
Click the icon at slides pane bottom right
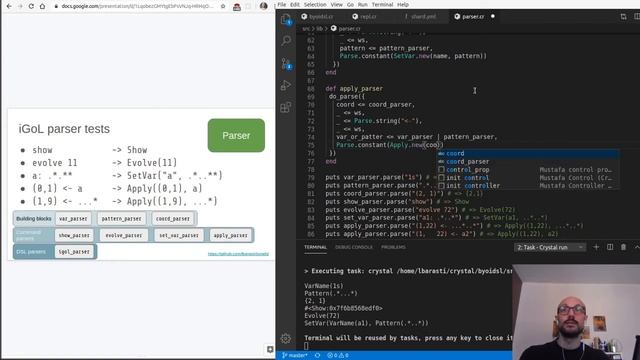[x=270, y=349]
